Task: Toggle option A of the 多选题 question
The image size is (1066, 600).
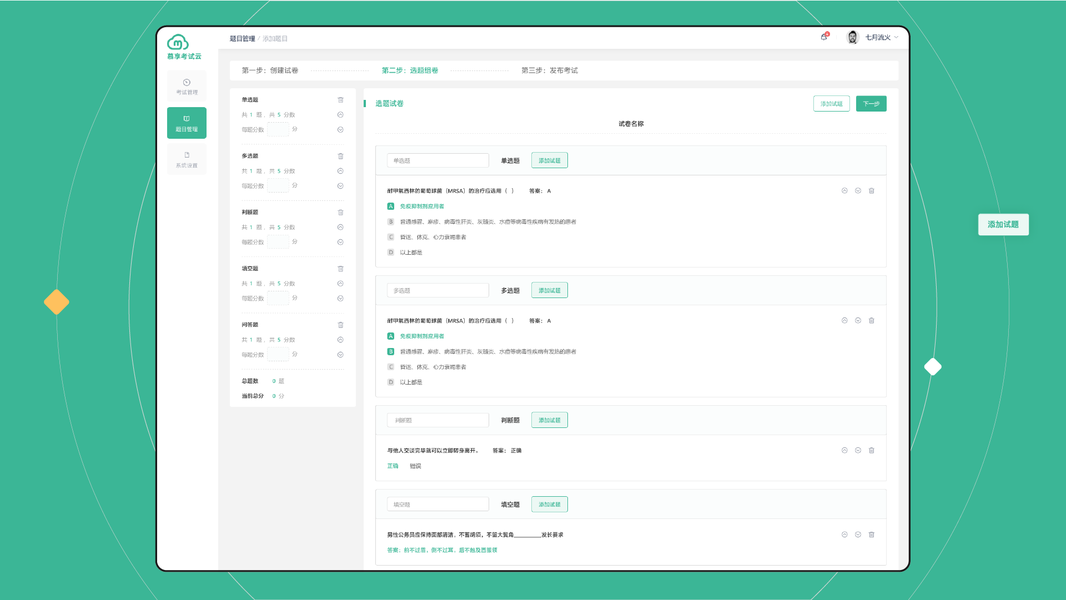Action: (x=391, y=336)
